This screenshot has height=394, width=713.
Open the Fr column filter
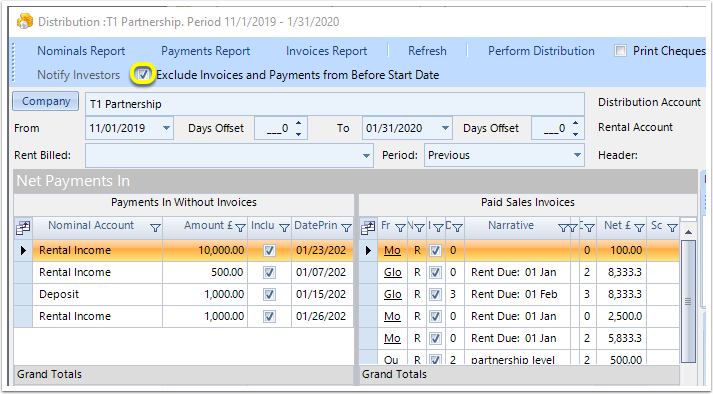pos(400,227)
